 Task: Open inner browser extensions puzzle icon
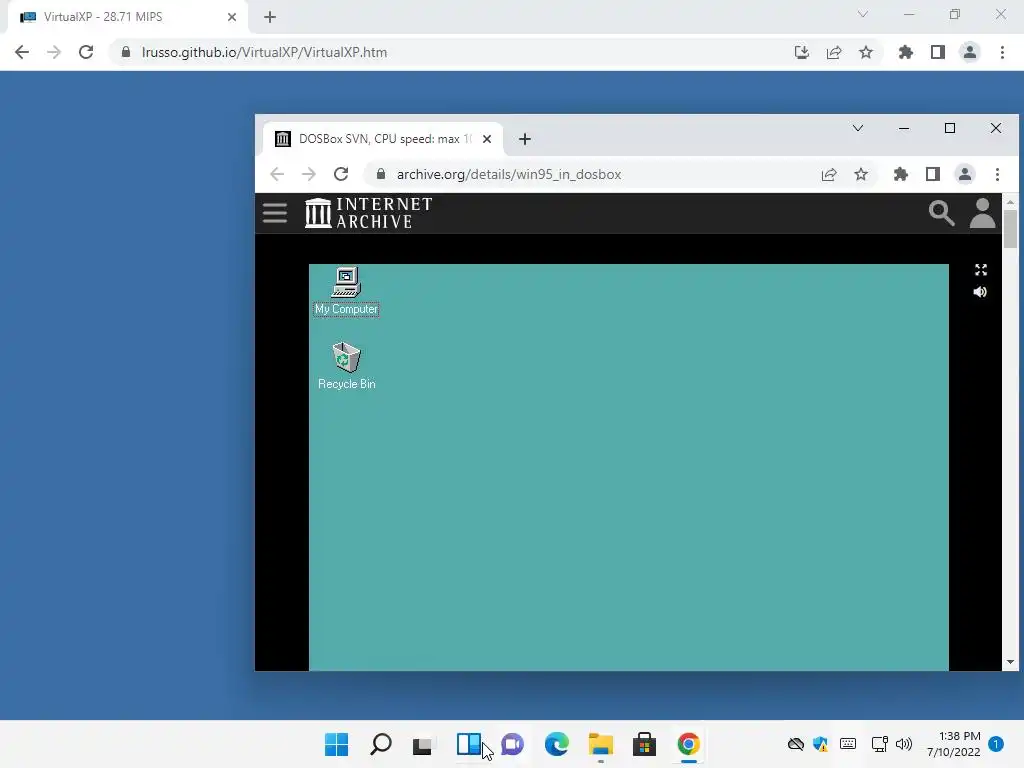coord(901,174)
